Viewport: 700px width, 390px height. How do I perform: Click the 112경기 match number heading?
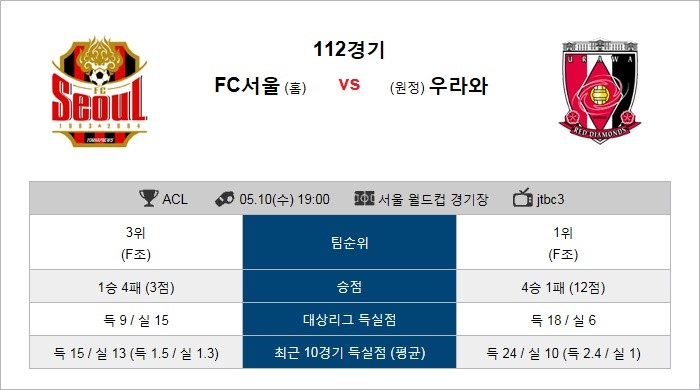point(349,50)
